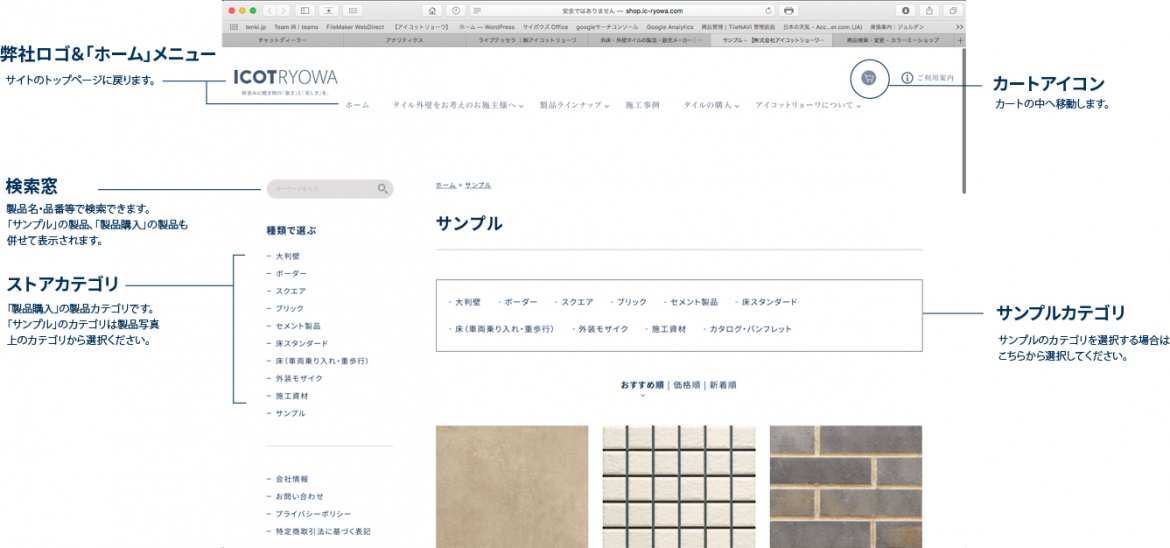Image resolution: width=1170 pixels, height=548 pixels.
Task: Switch to the チャットディーラー tab
Action: (x=283, y=40)
